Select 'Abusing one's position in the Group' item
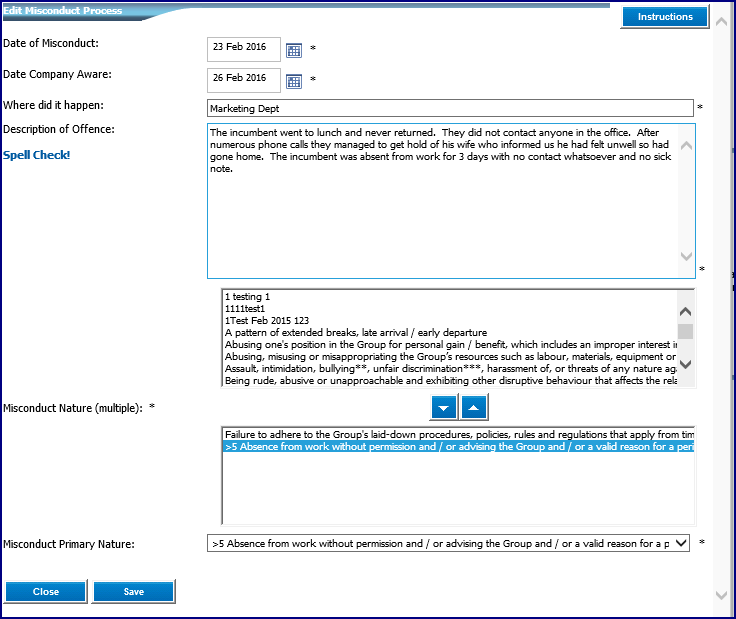 450,345
